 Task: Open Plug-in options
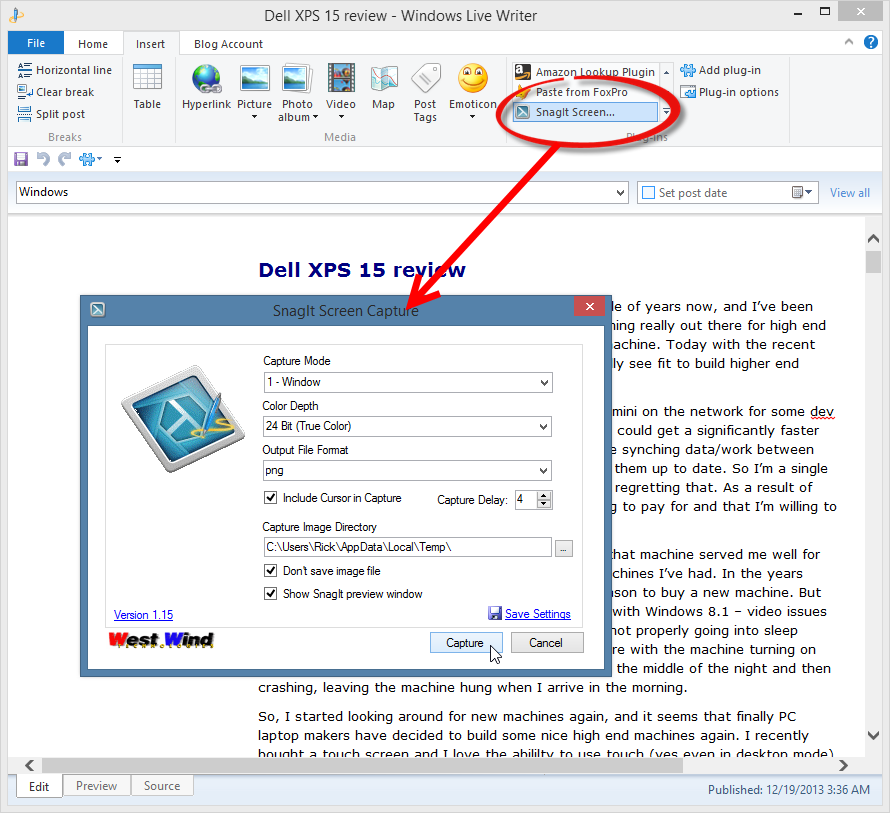tap(730, 92)
